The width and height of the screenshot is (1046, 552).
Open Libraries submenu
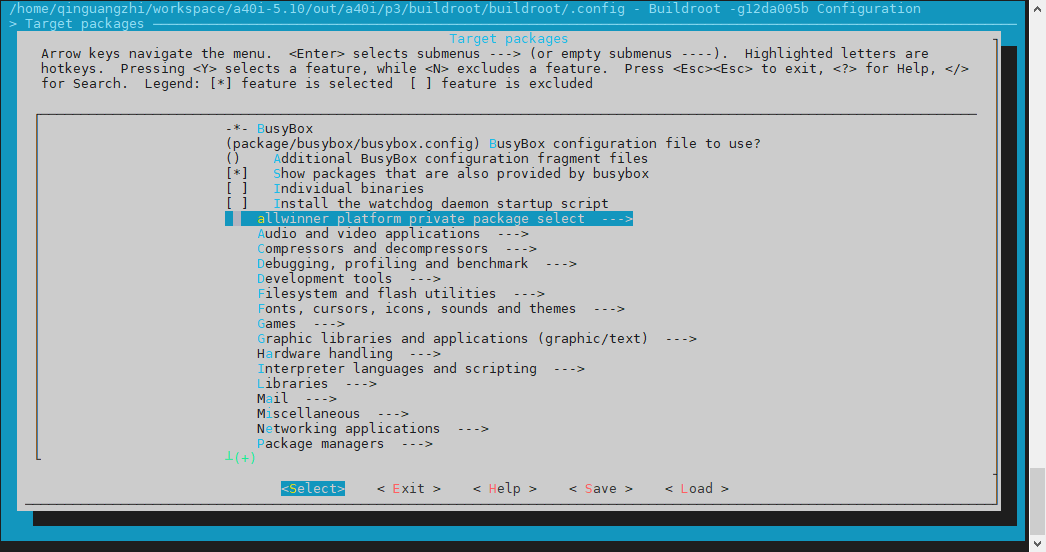click(317, 384)
